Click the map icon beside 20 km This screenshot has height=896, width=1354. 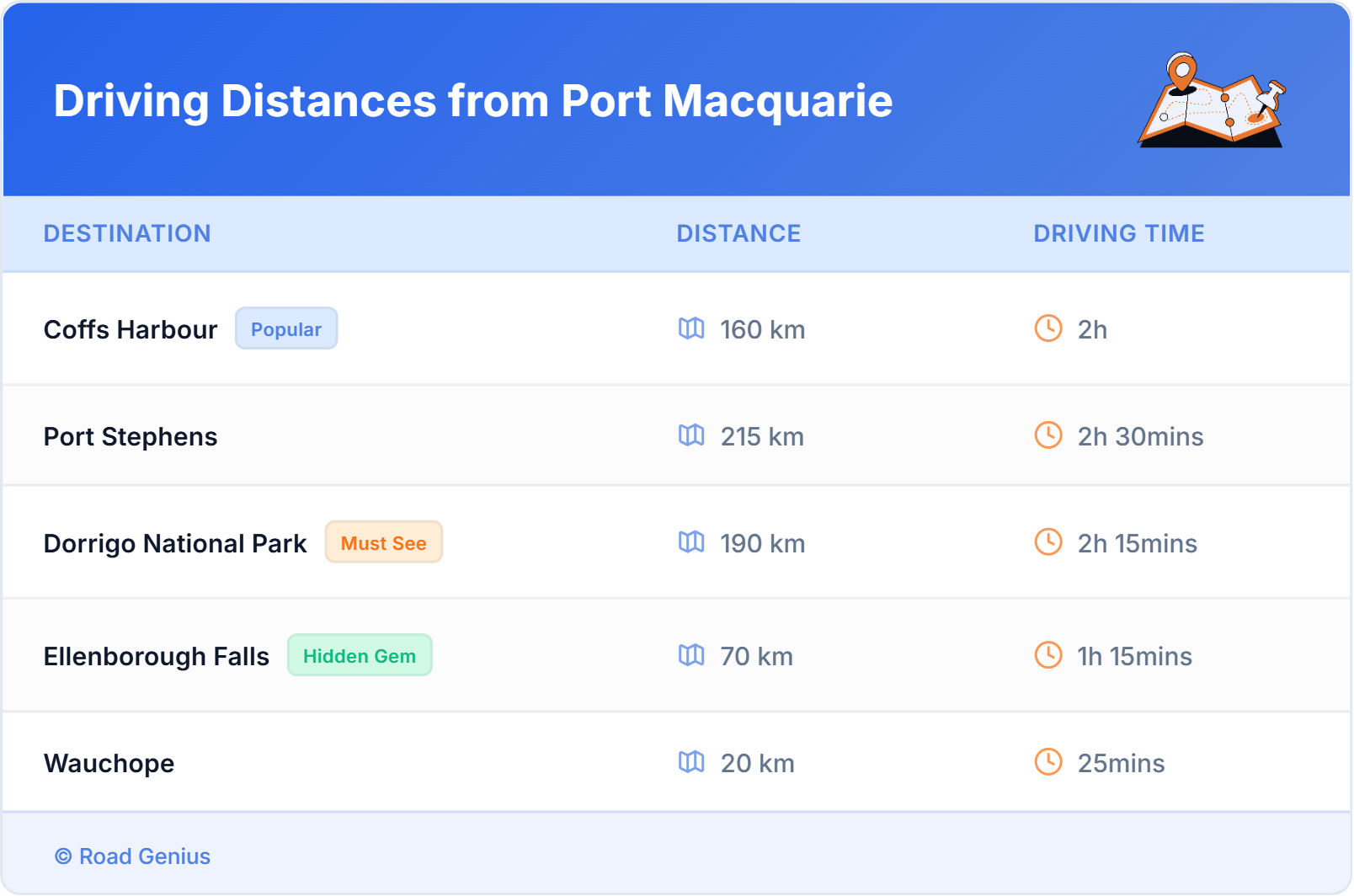coord(692,763)
